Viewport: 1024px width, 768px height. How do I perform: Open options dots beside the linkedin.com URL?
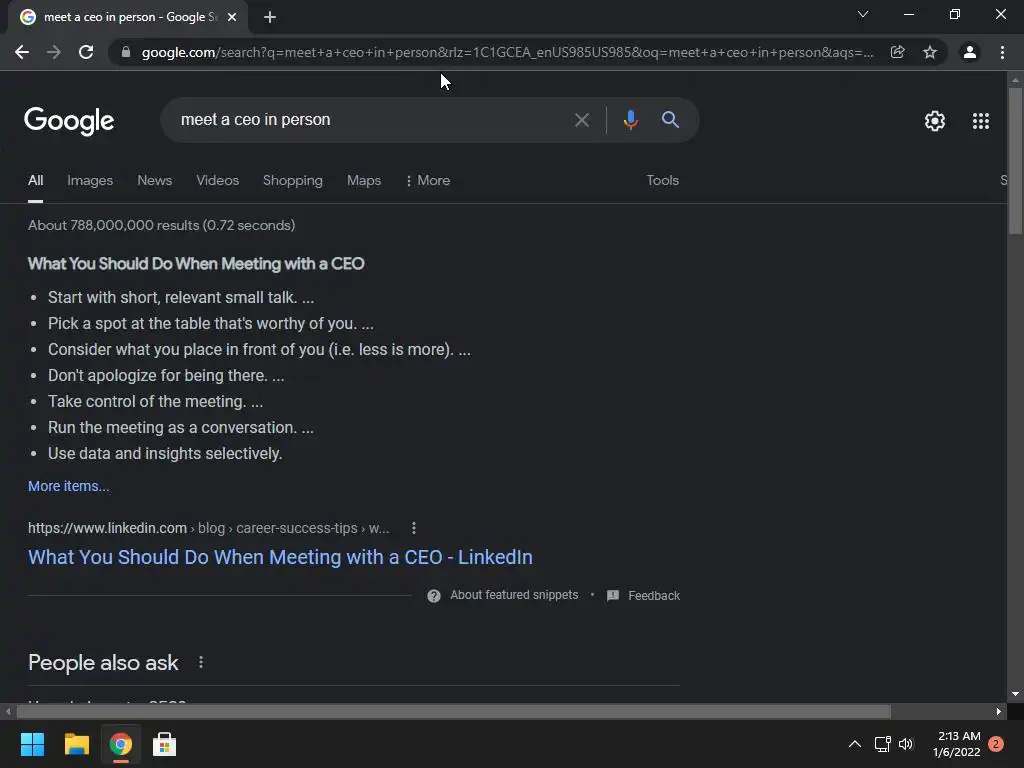(x=413, y=528)
